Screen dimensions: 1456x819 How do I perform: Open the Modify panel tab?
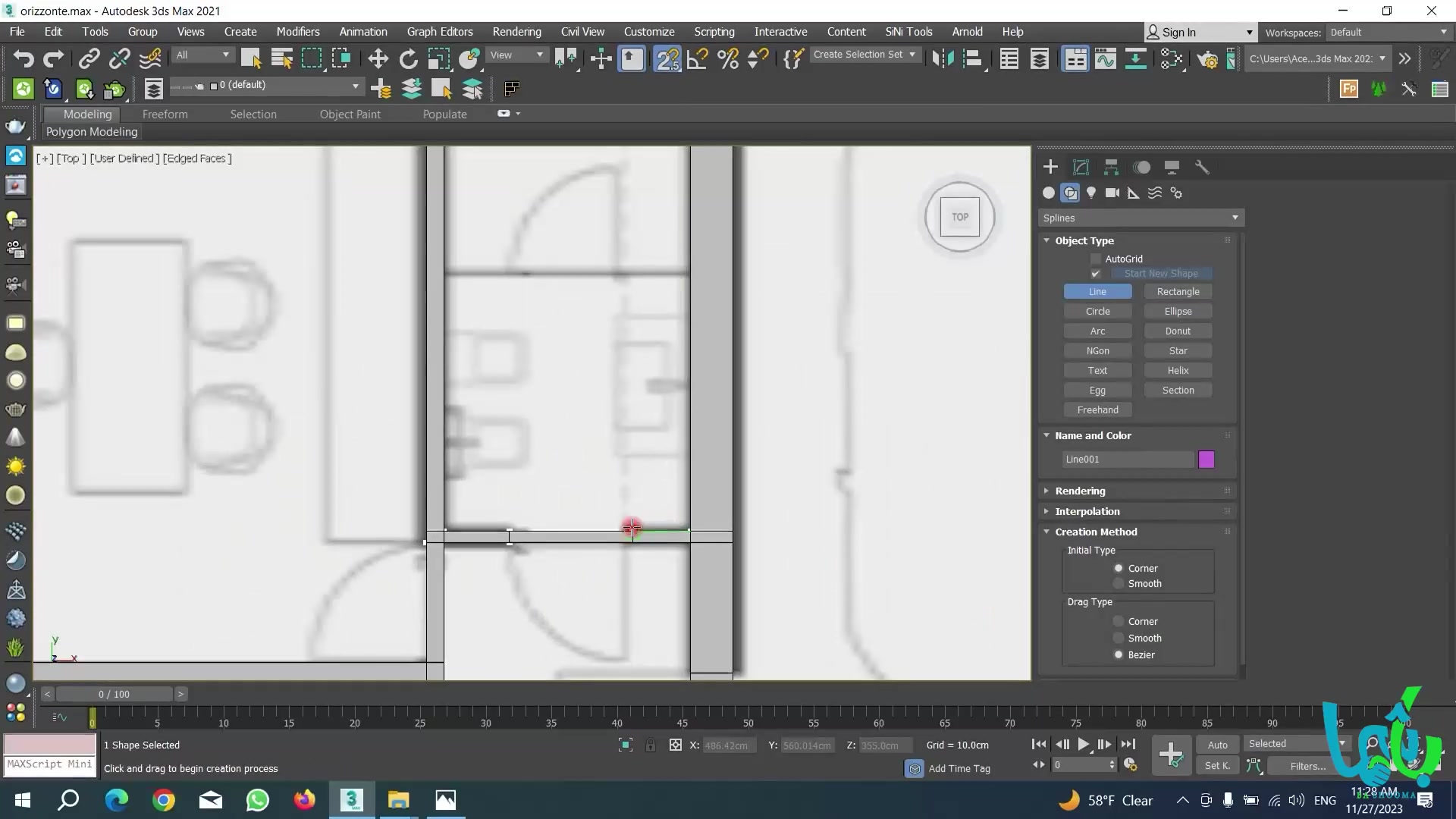(x=1081, y=167)
